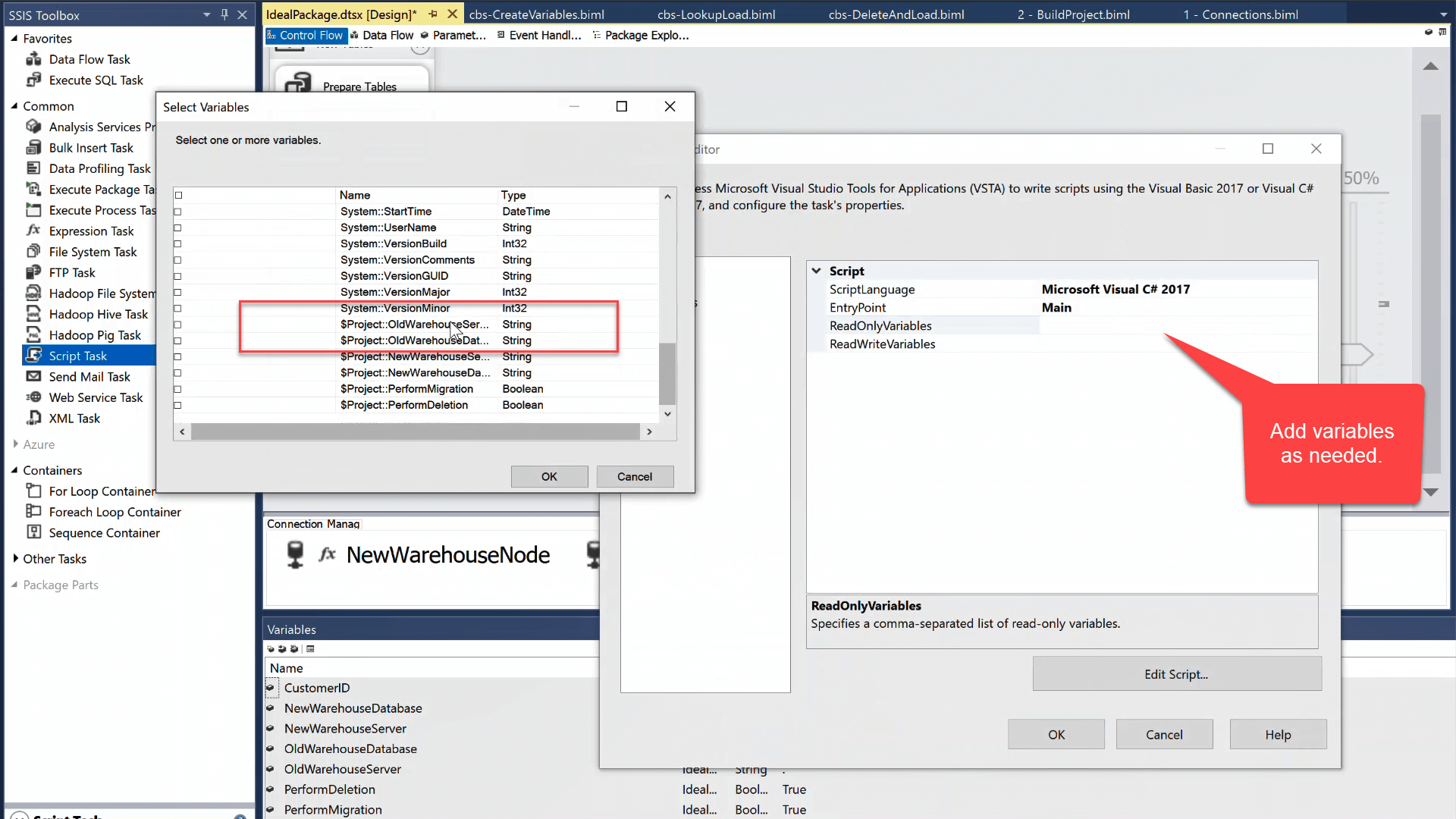Switch to the Event Handlers tab

pyautogui.click(x=539, y=35)
